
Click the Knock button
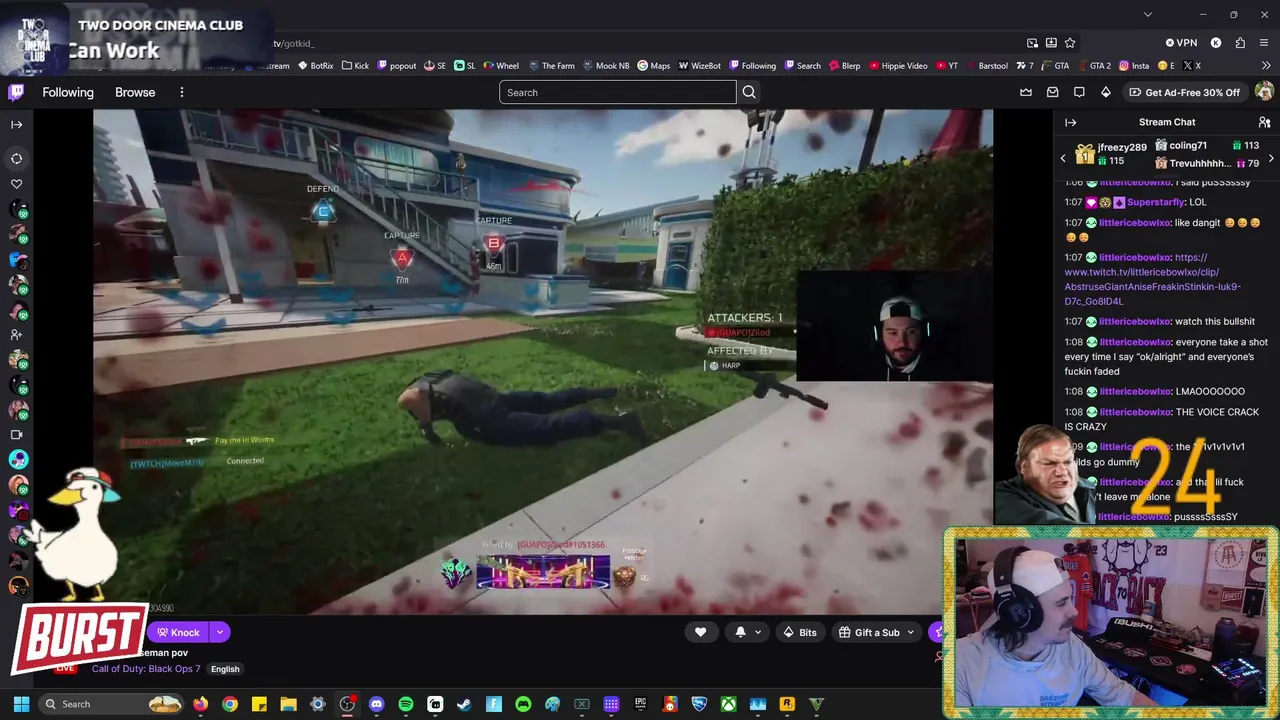click(x=179, y=632)
